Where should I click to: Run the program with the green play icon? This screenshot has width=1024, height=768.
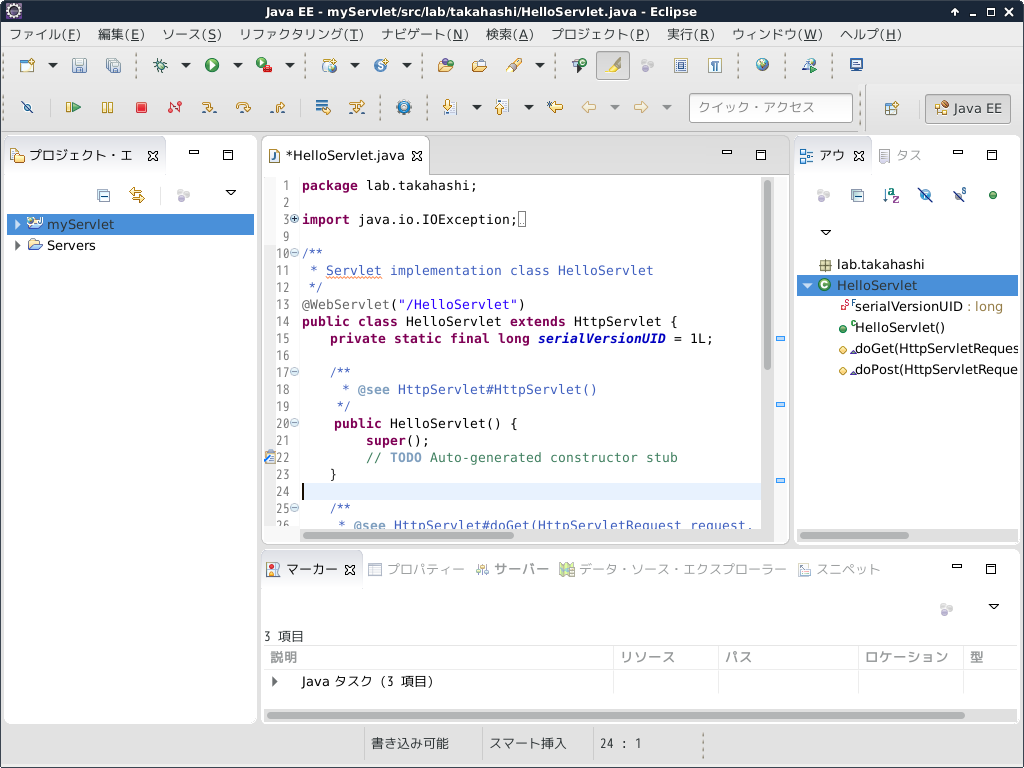212,65
